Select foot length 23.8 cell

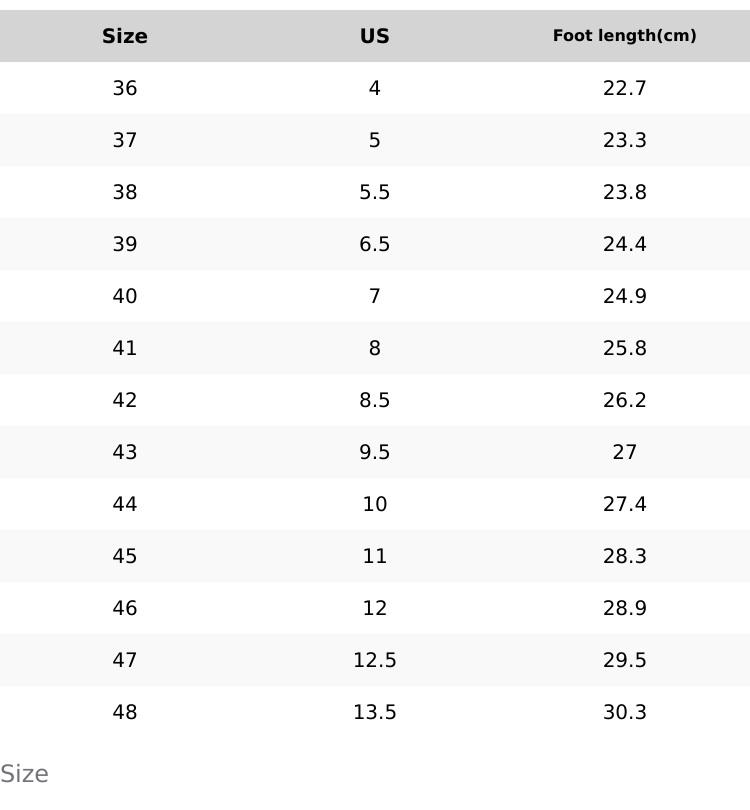click(625, 192)
